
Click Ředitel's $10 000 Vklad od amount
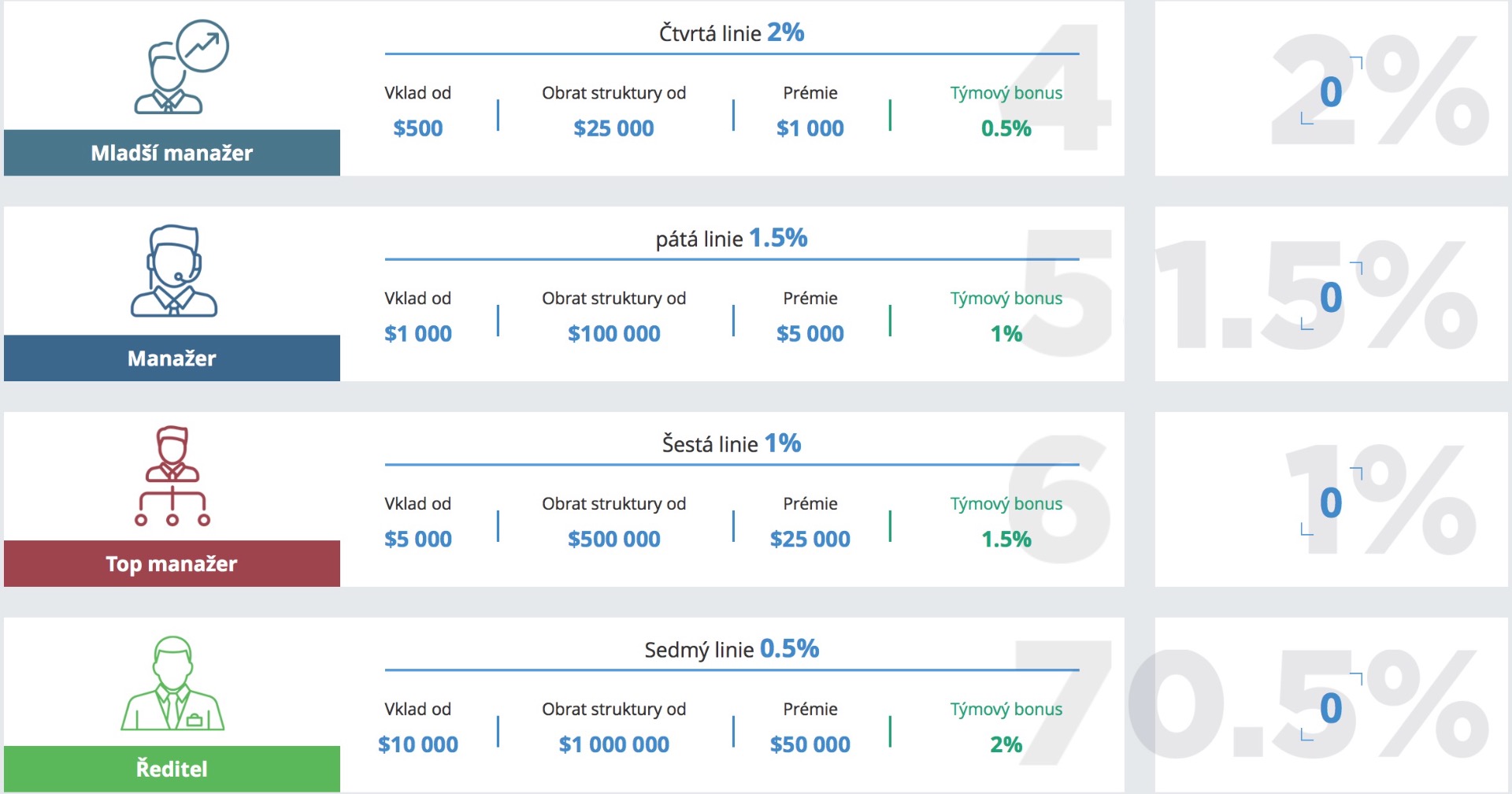[x=418, y=744]
